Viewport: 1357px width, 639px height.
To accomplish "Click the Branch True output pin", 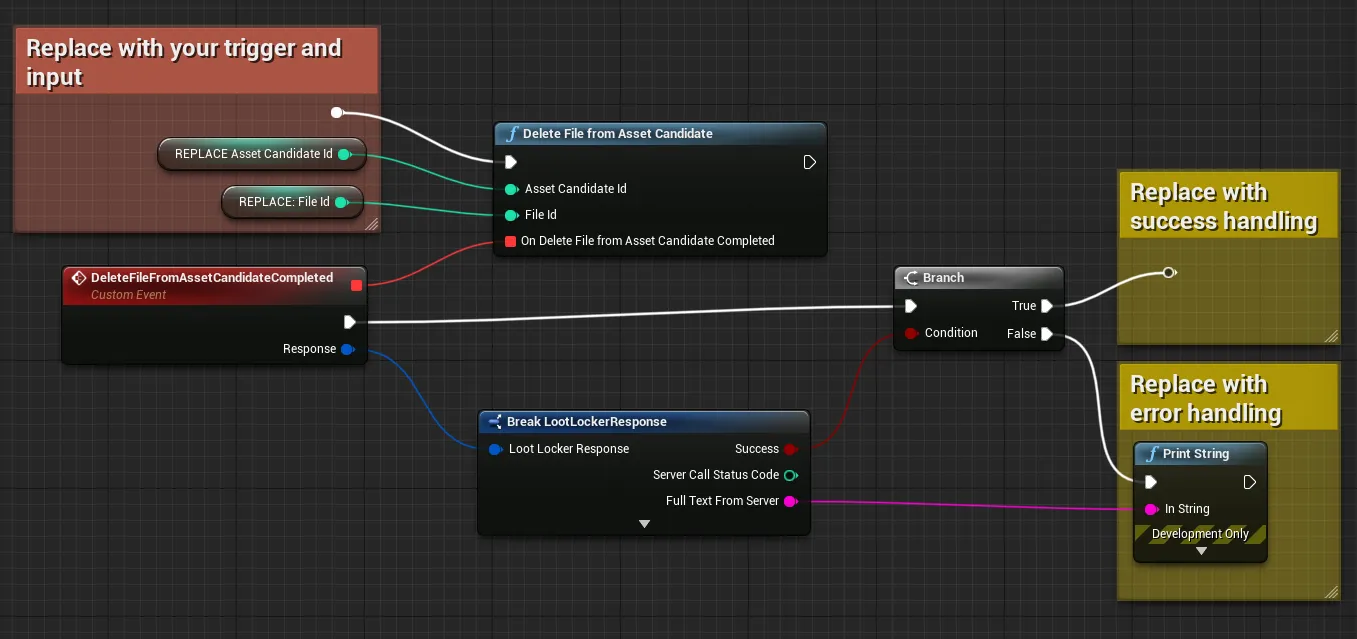I will pos(1047,306).
